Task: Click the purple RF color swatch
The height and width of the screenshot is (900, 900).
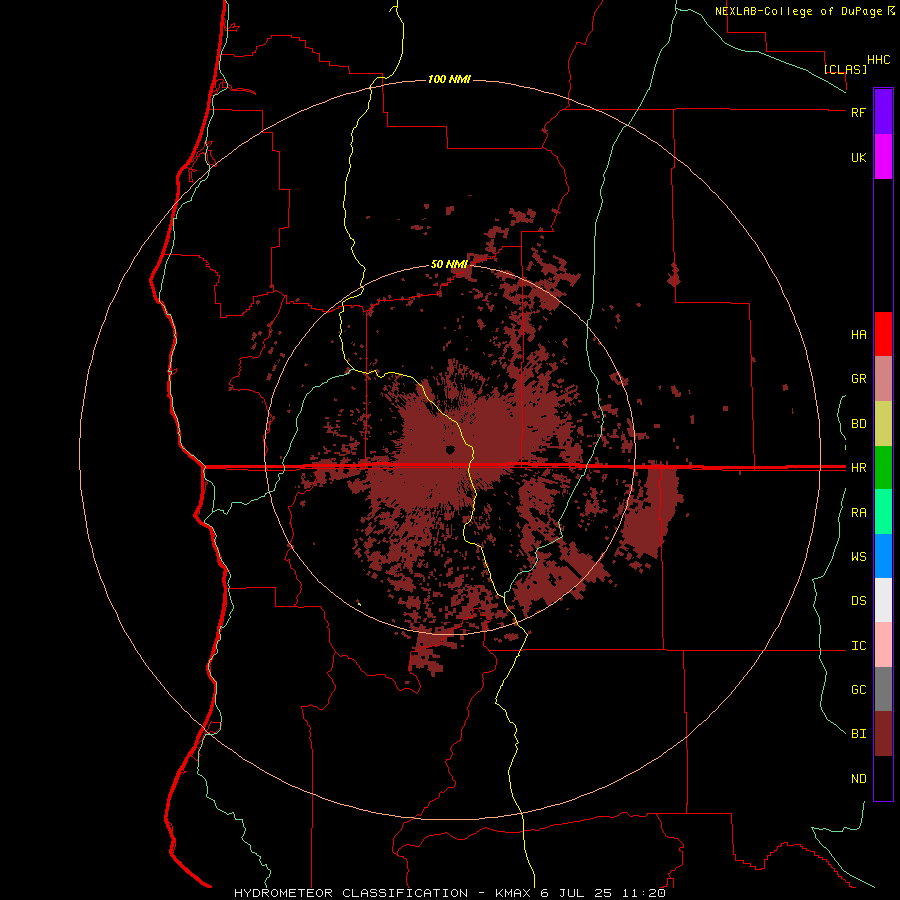Action: [883, 112]
